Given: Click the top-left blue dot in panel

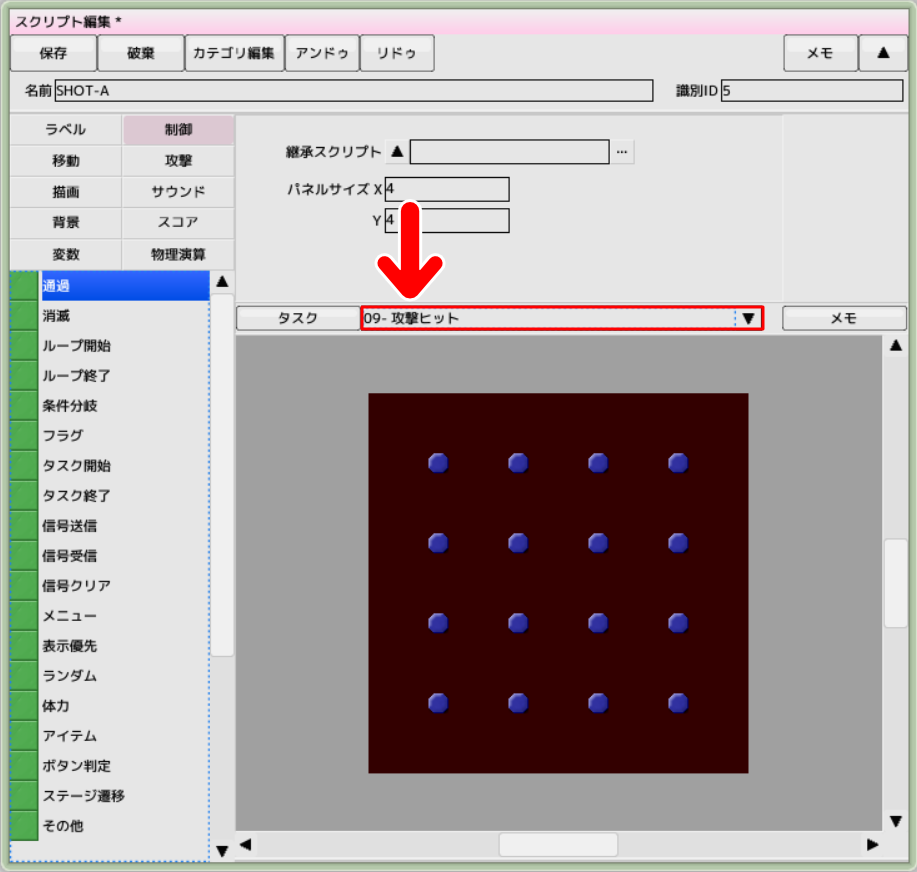Looking at the screenshot, I should [438, 462].
